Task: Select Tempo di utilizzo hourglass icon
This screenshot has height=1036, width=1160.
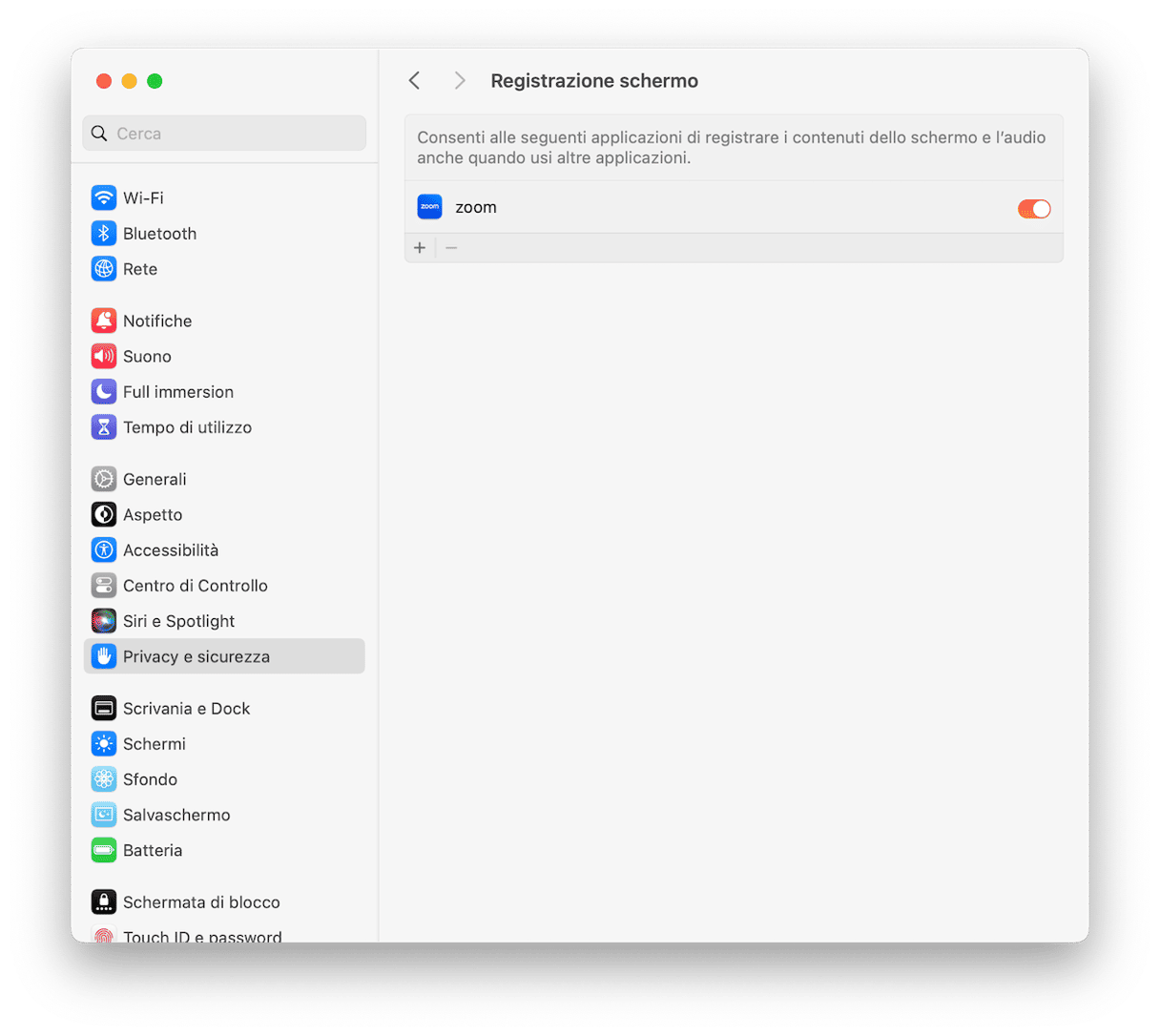Action: 103,427
